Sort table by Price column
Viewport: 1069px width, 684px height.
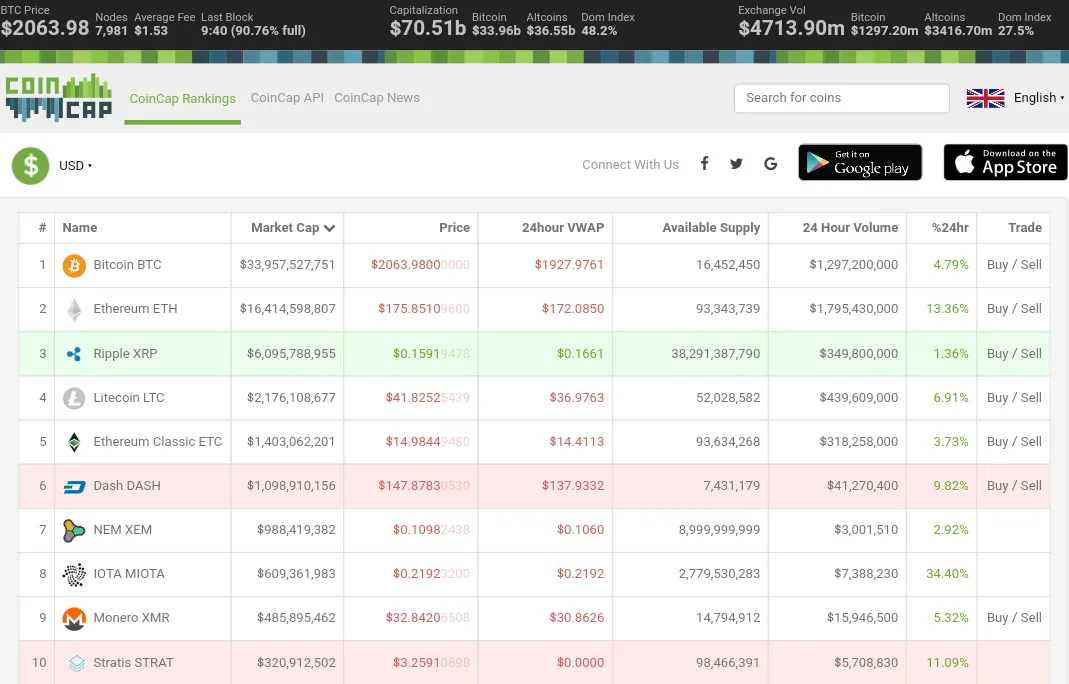tap(454, 228)
